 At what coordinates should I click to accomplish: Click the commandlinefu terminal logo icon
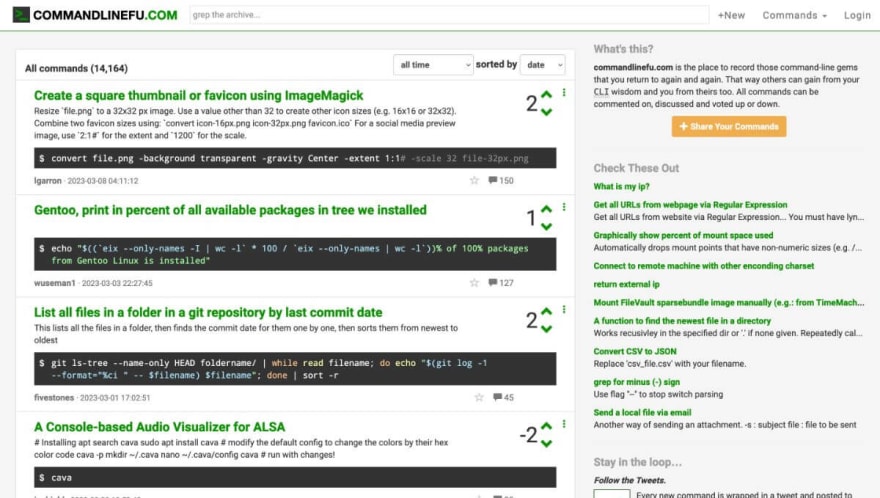pos(21,15)
